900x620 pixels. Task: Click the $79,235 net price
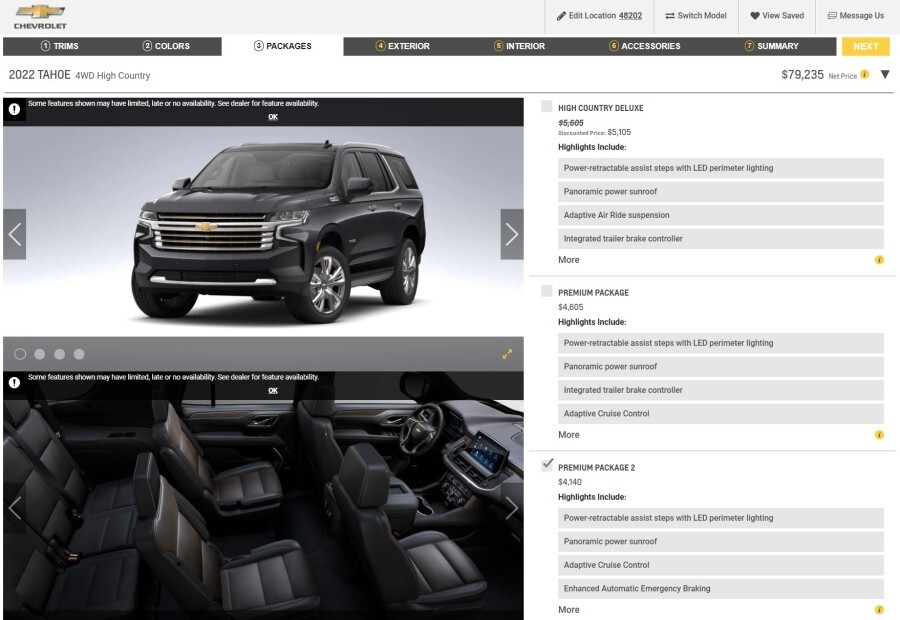point(802,75)
